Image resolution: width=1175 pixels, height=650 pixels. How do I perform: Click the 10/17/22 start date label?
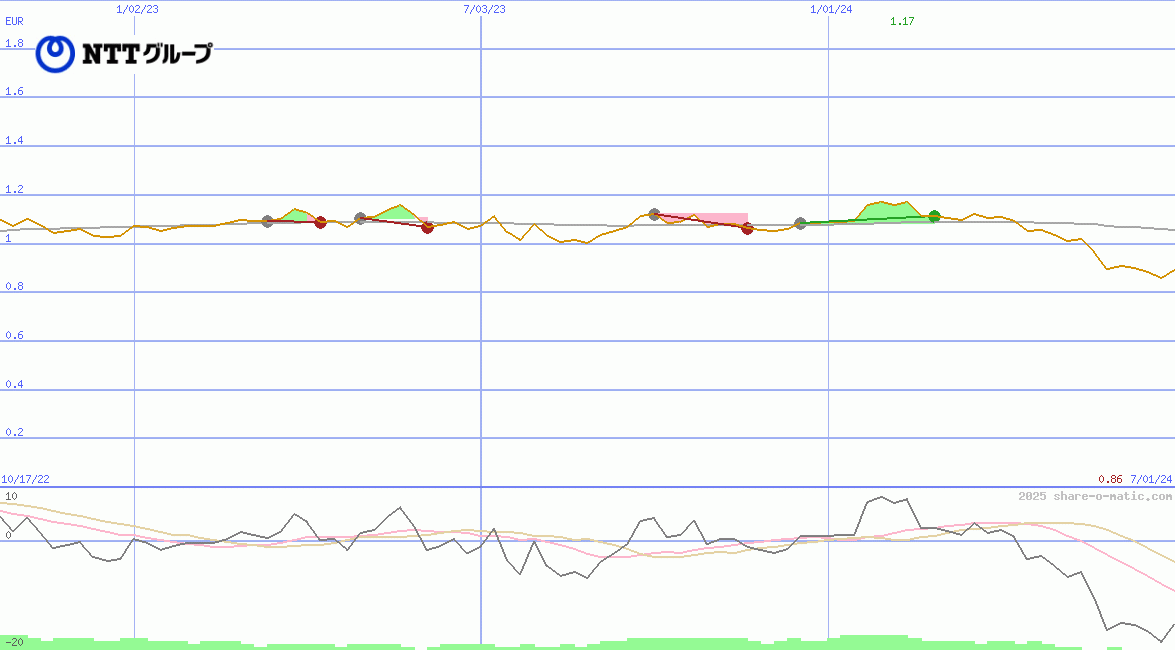coord(25,480)
